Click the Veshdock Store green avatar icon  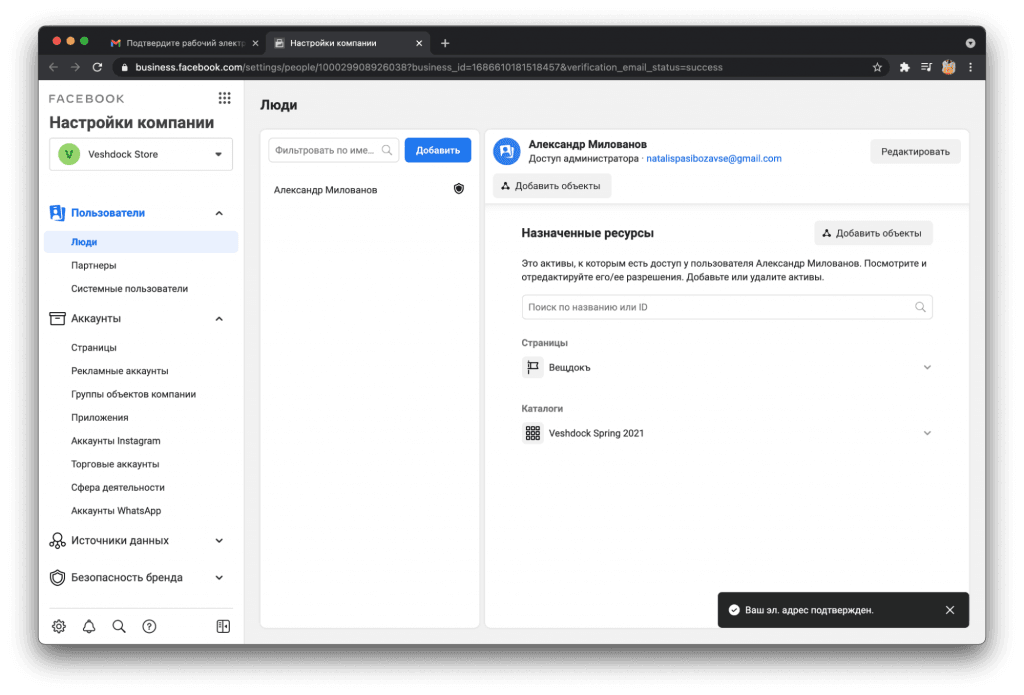click(x=69, y=154)
